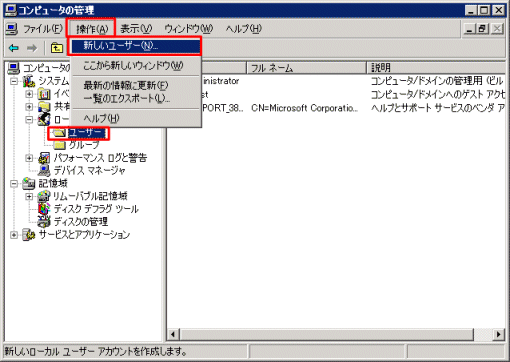Click the フル ネーム column header
The width and height of the screenshot is (510, 362).
point(306,68)
